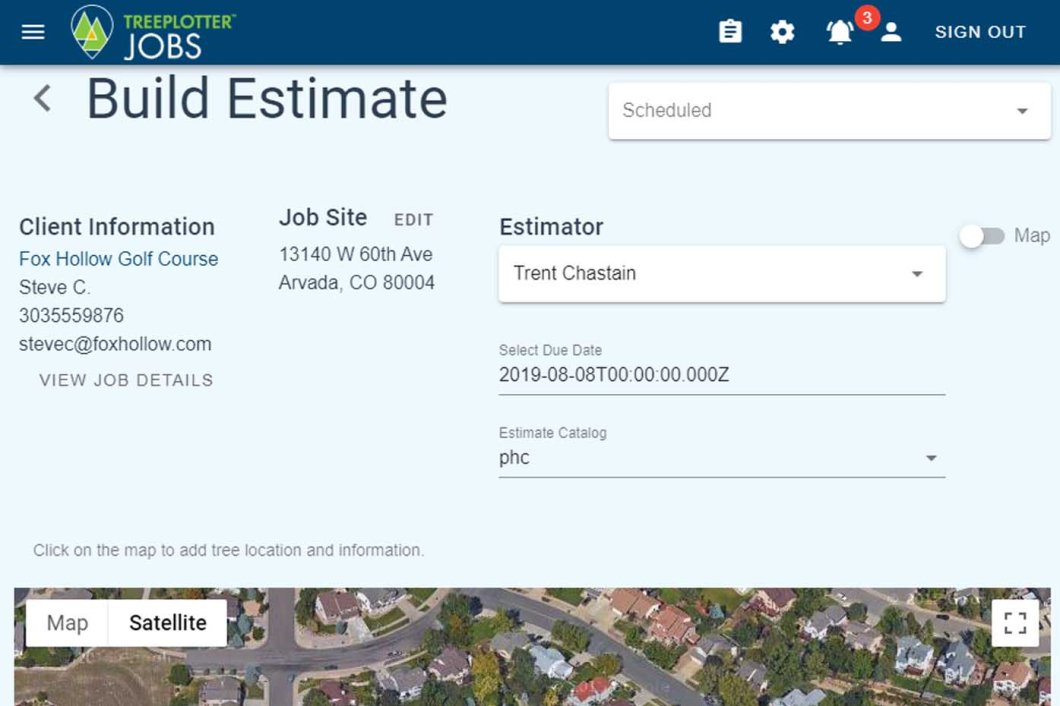Click the 13140 W 60th Ave address line
This screenshot has width=1060, height=706.
pyautogui.click(x=356, y=254)
